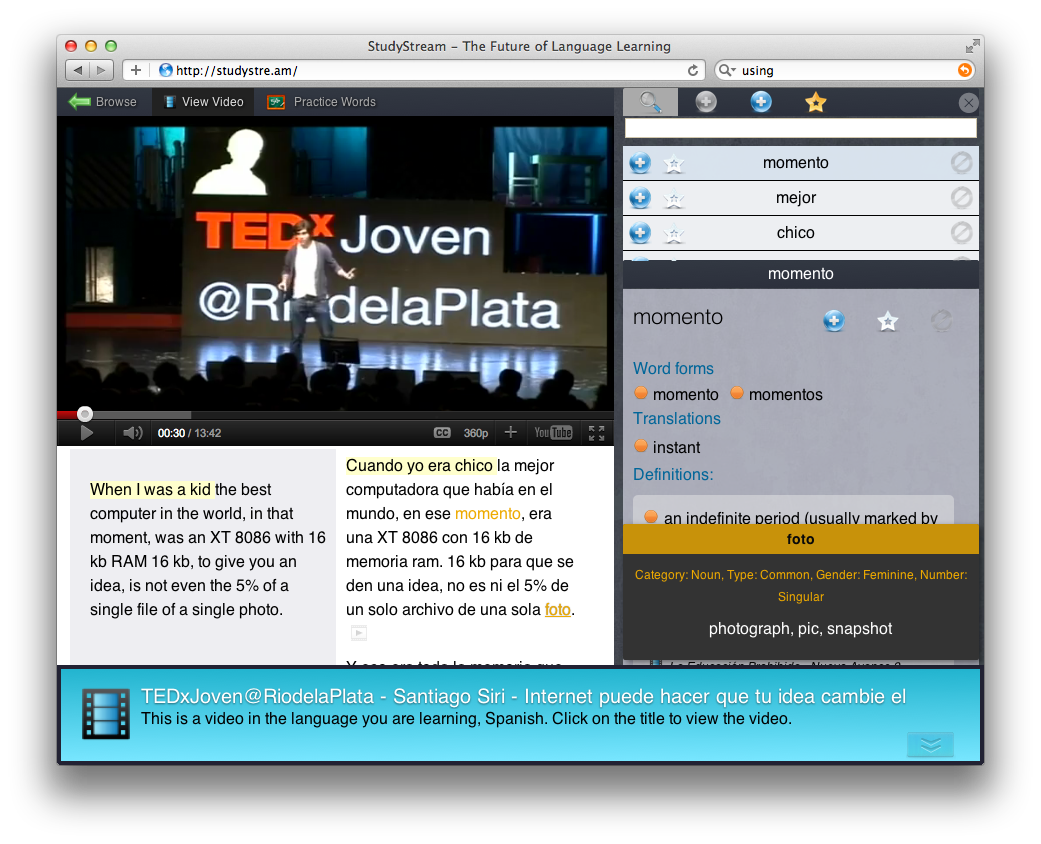Collapse the banner with the chevron button

pyautogui.click(x=930, y=744)
